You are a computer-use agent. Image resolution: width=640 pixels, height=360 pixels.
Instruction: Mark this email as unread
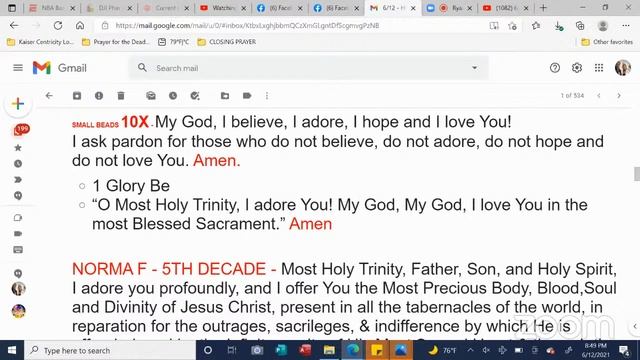coord(151,96)
